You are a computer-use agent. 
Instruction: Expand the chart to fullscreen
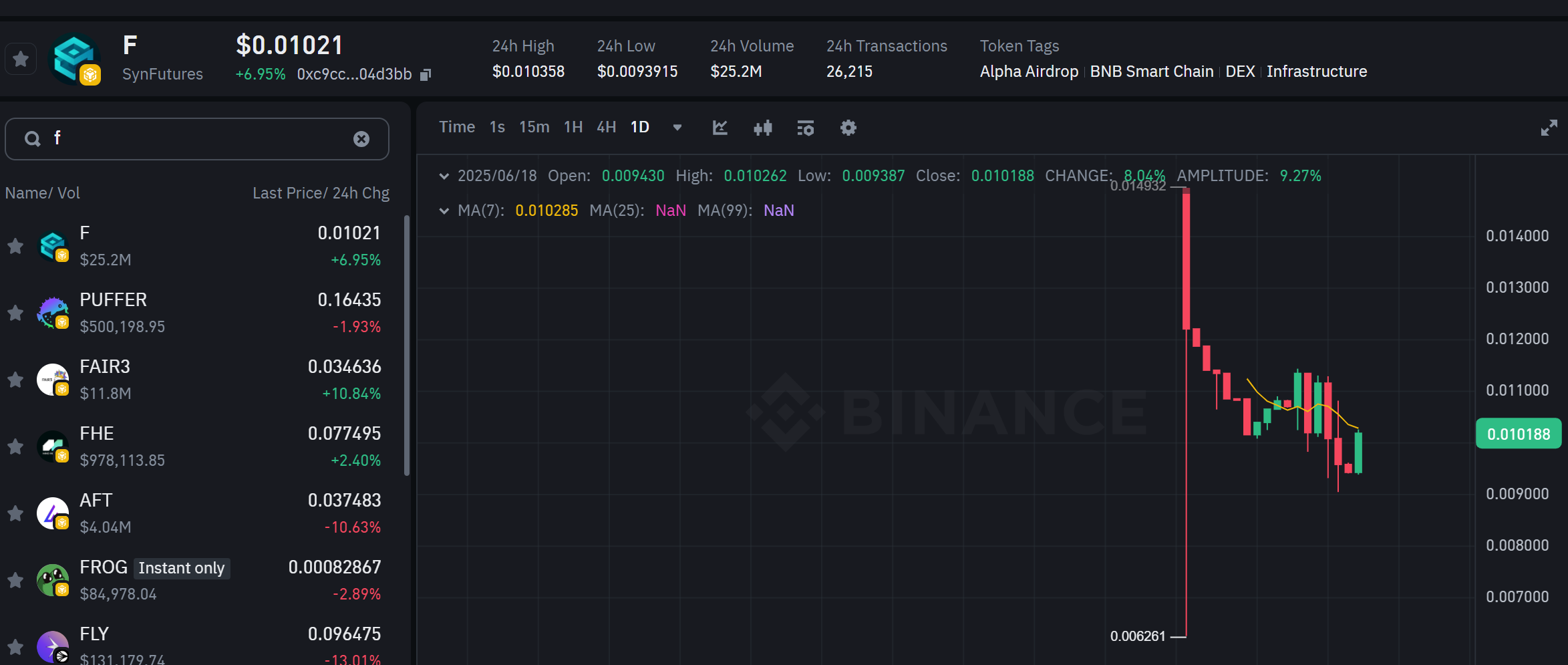click(x=1549, y=128)
